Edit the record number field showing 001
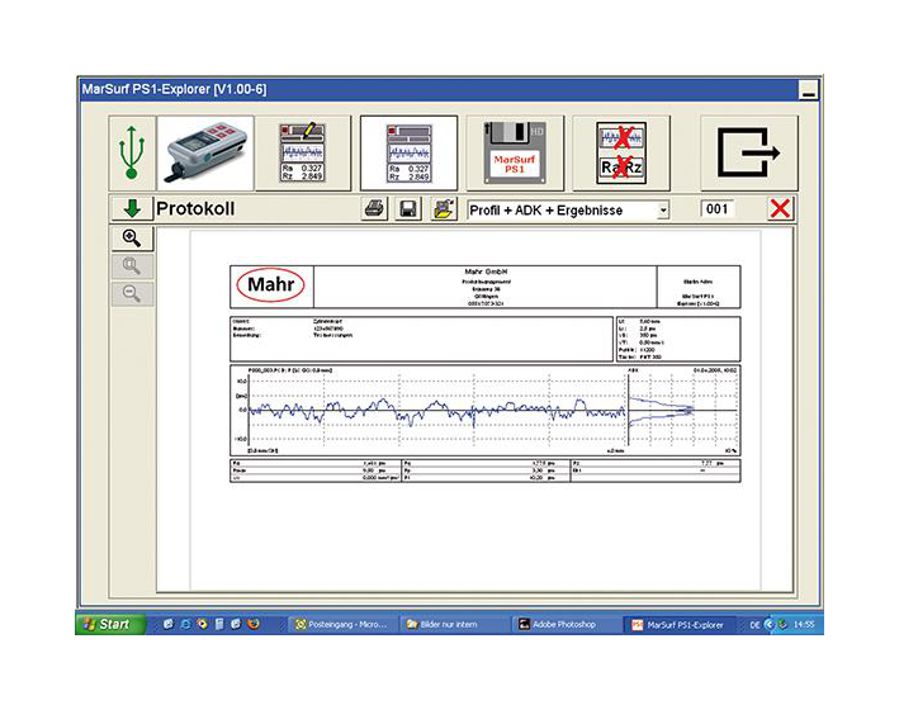Screen dimensions: 899x709 click(x=717, y=208)
